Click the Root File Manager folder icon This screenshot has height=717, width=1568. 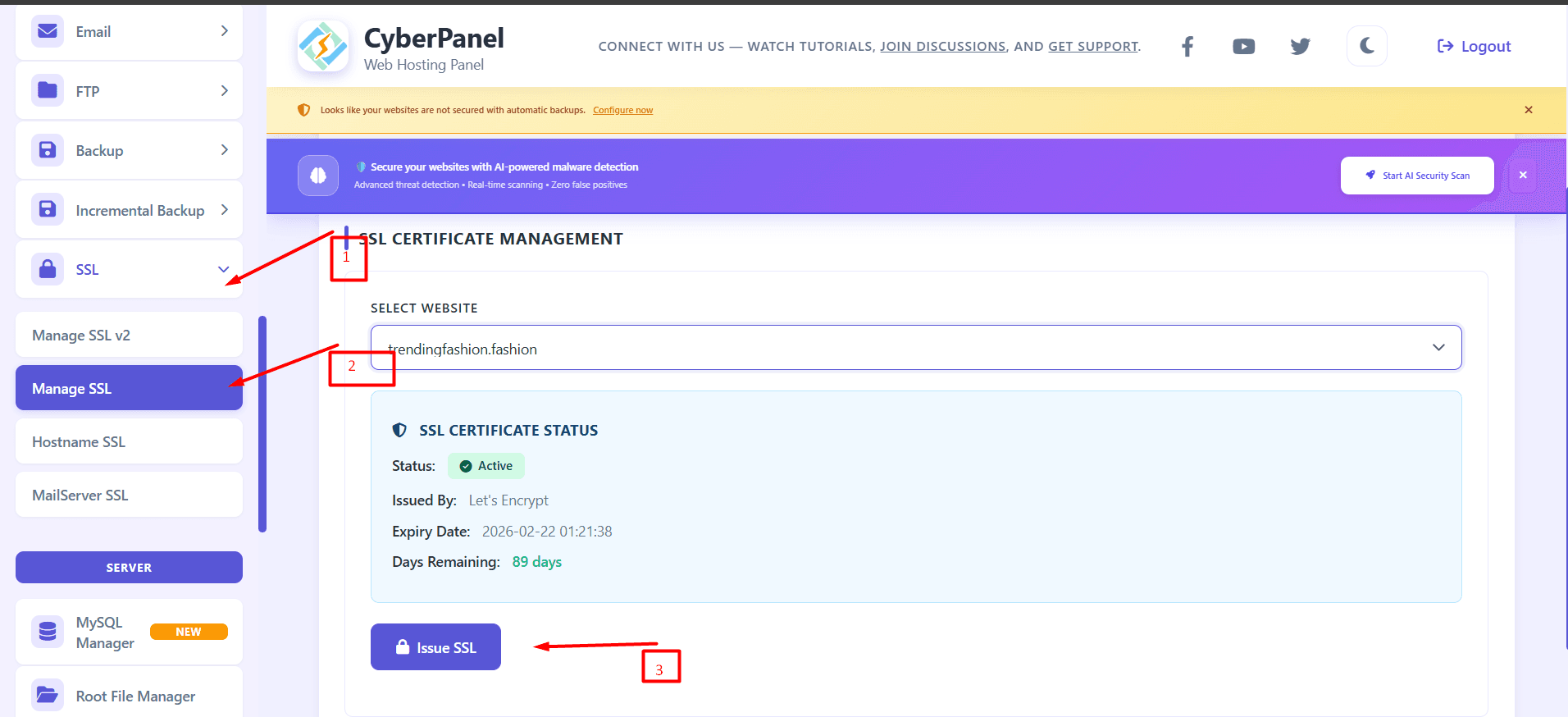click(48, 695)
